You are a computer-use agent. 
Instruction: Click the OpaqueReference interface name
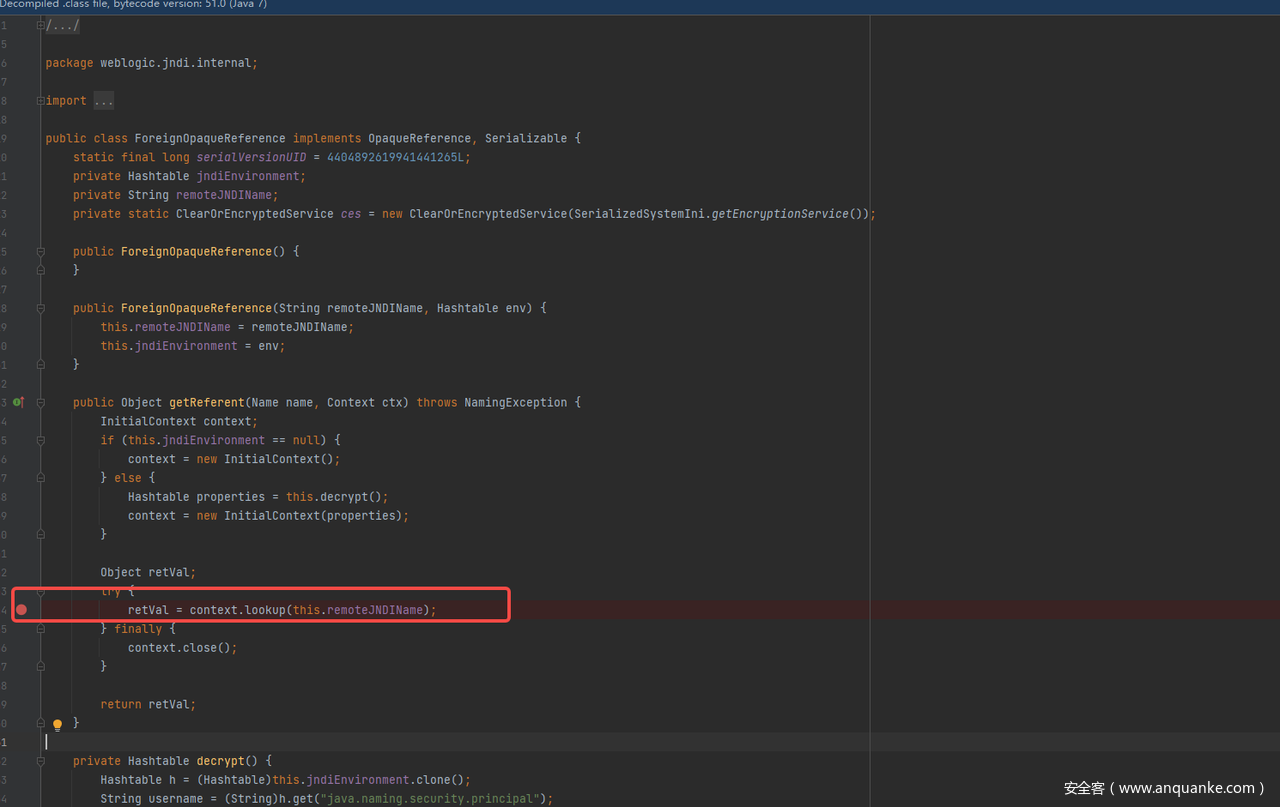click(419, 139)
